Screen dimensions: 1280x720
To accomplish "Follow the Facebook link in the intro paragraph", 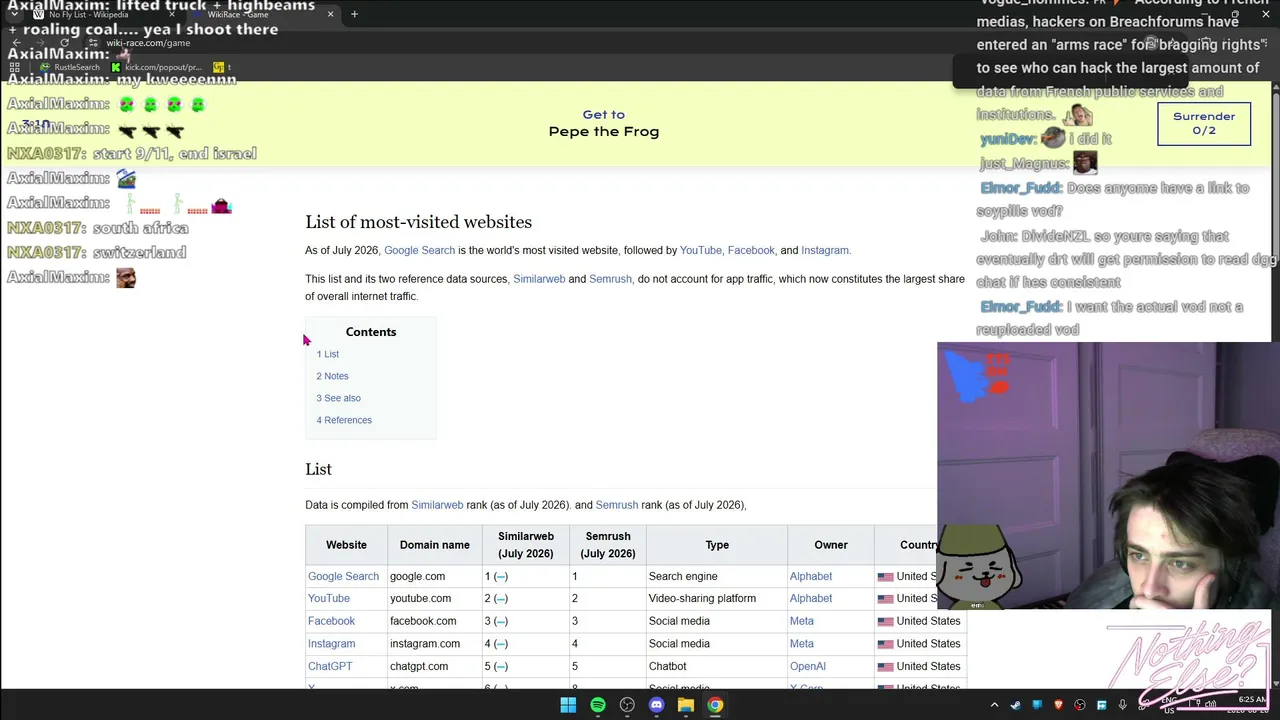I will point(751,250).
